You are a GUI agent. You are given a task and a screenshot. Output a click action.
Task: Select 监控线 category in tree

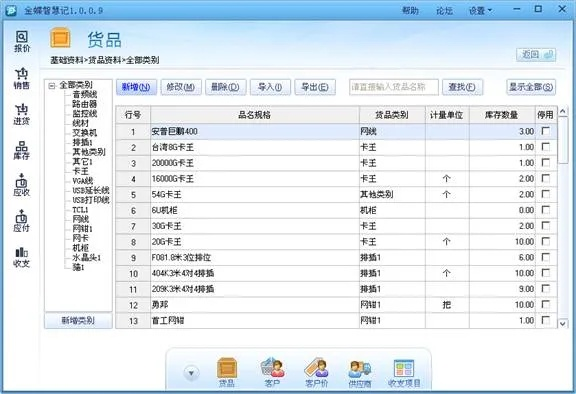pos(84,113)
